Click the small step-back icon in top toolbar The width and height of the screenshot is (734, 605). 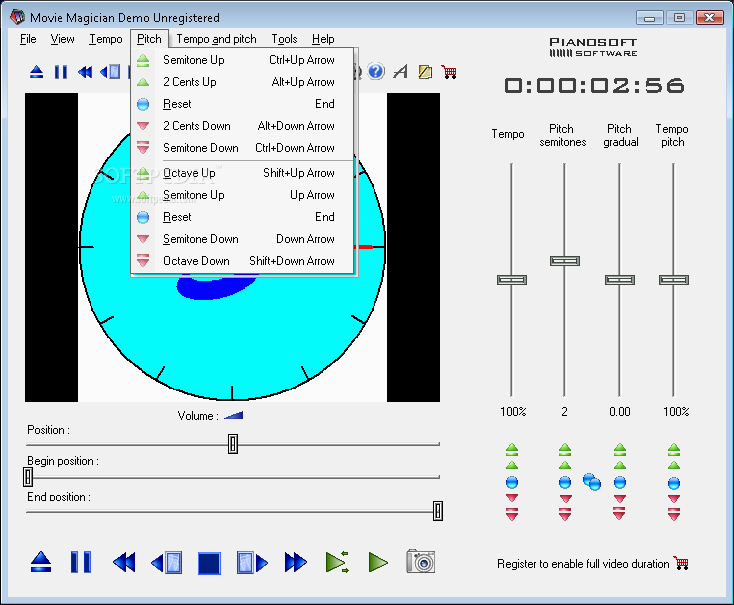point(110,72)
